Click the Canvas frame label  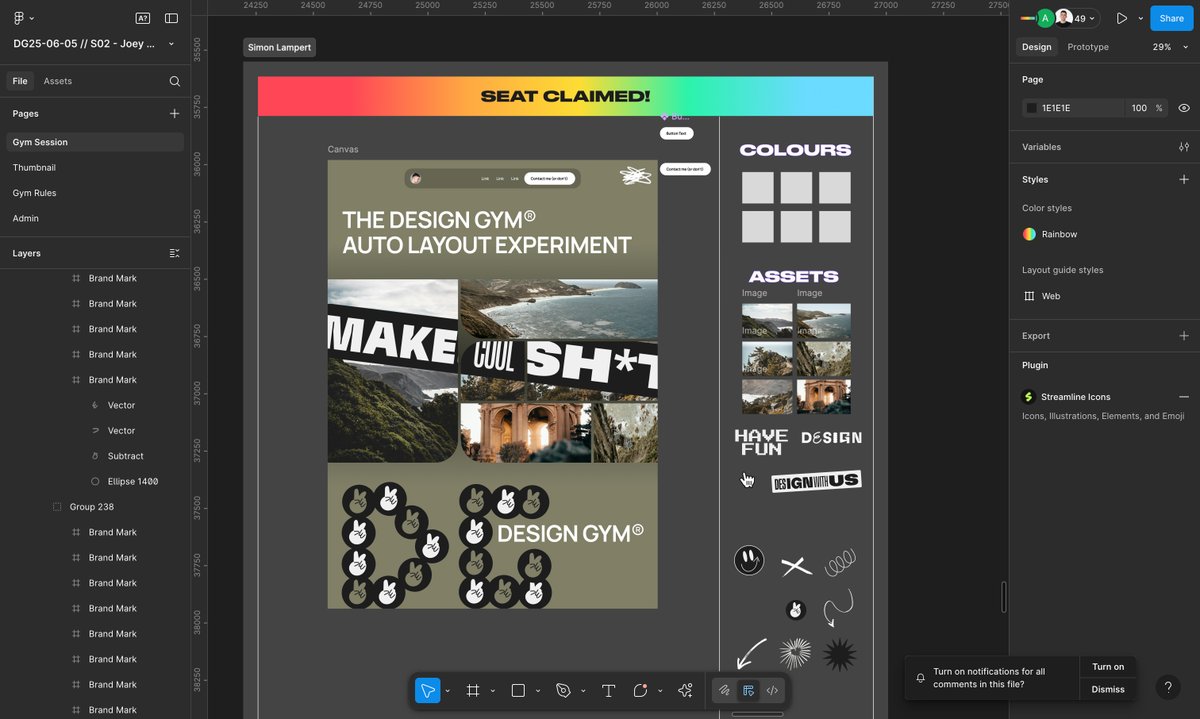[343, 150]
